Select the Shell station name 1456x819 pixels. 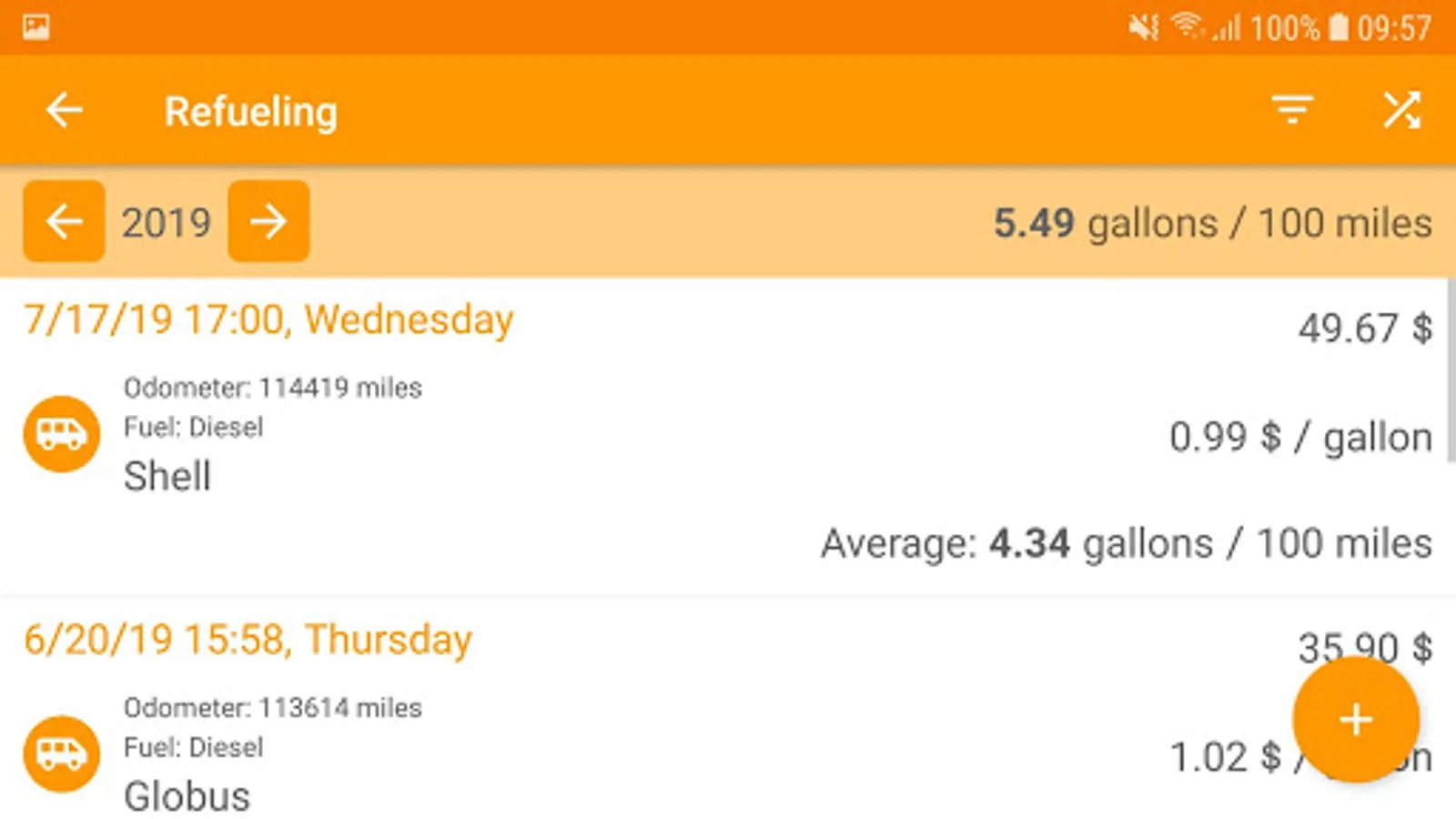(167, 476)
